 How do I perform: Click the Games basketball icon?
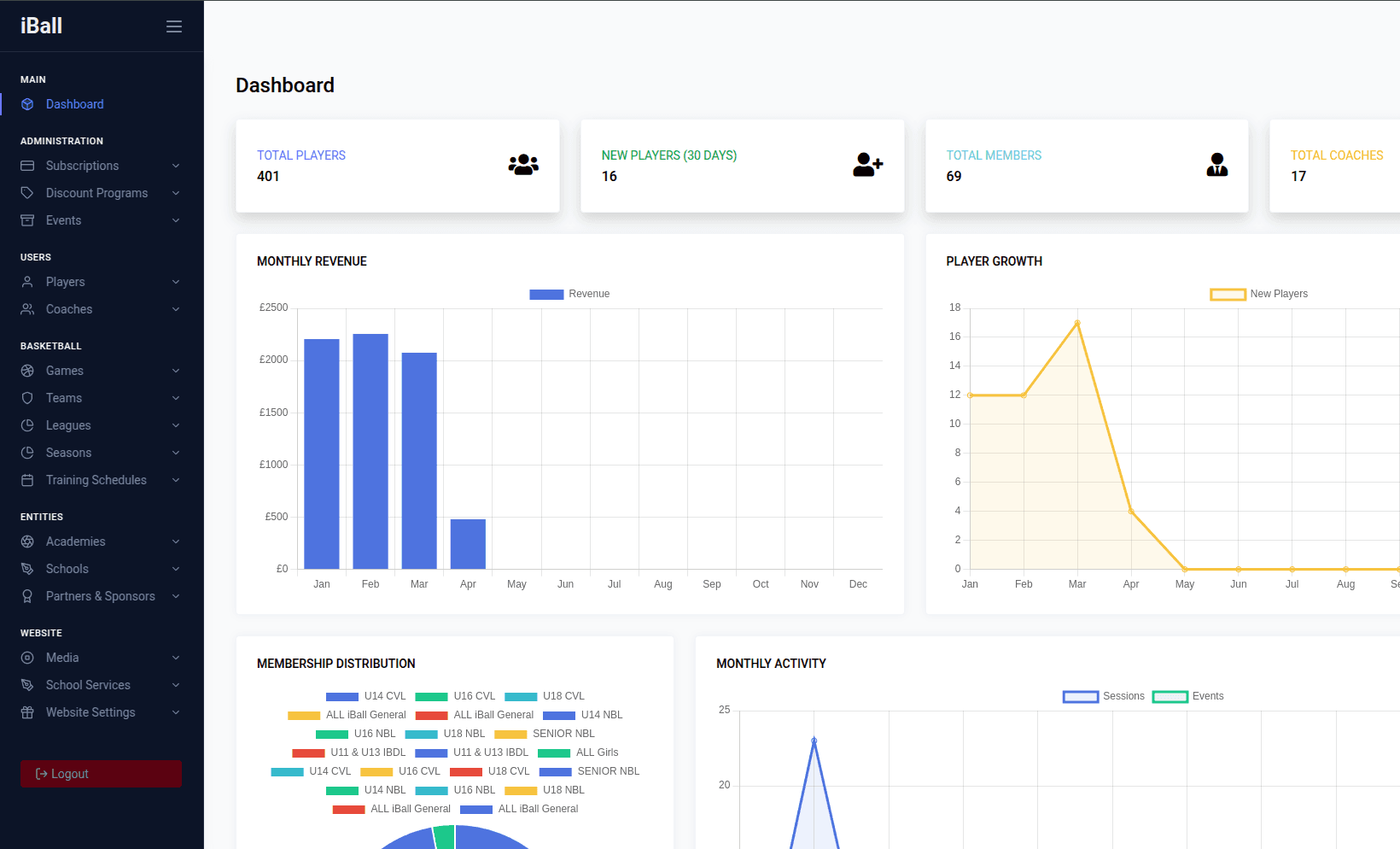coord(27,371)
